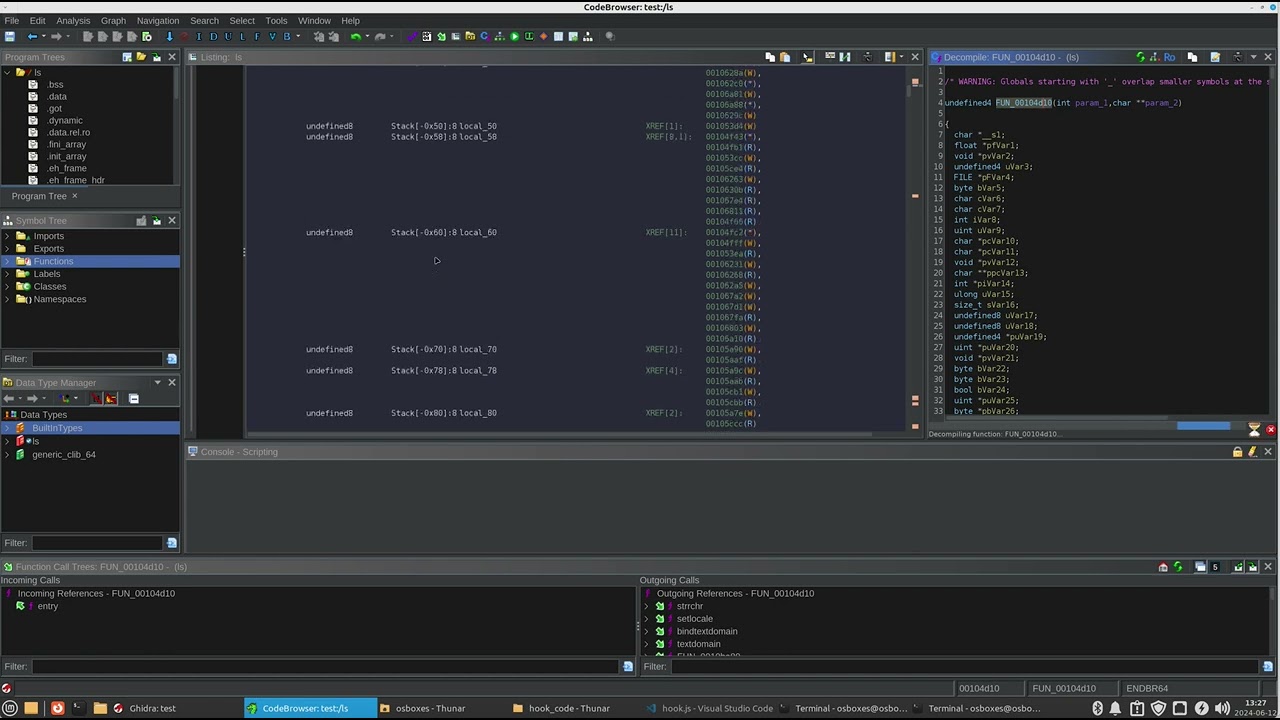This screenshot has height=720, width=1280.
Task: Open filter options in Data Type Manager
Action: click(171, 543)
